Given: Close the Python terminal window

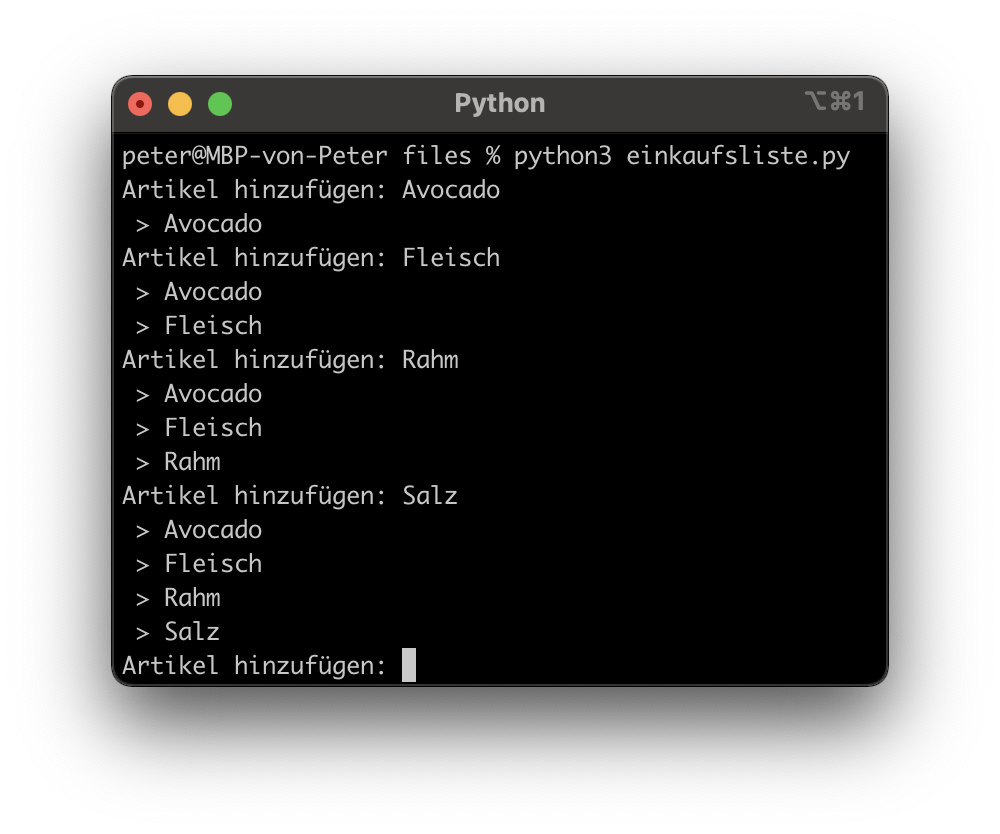Looking at the screenshot, I should pos(140,104).
